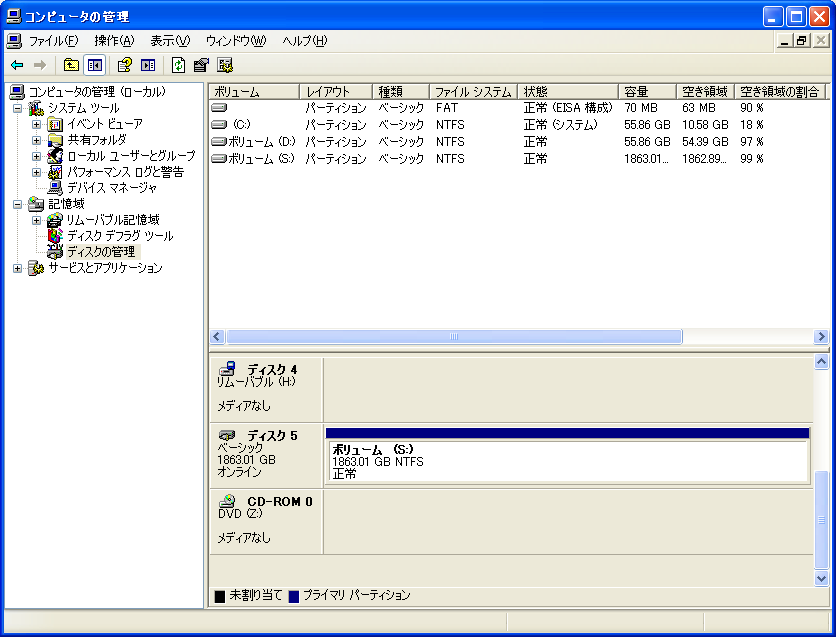836x637 pixels.
Task: Click the horizontal scrollbar in volume list
Action: click(453, 337)
